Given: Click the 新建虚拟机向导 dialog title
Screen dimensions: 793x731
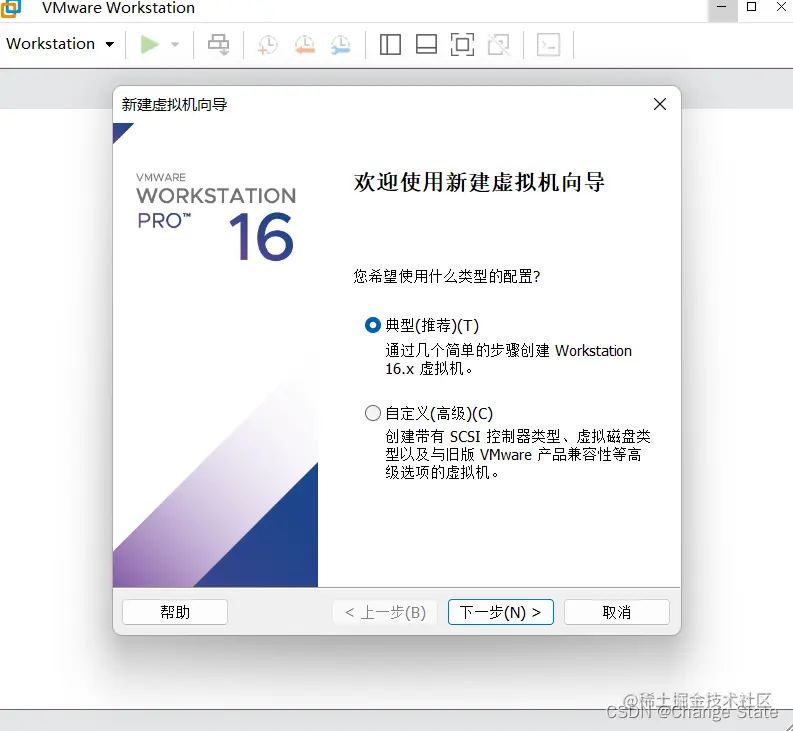Looking at the screenshot, I should (x=174, y=105).
